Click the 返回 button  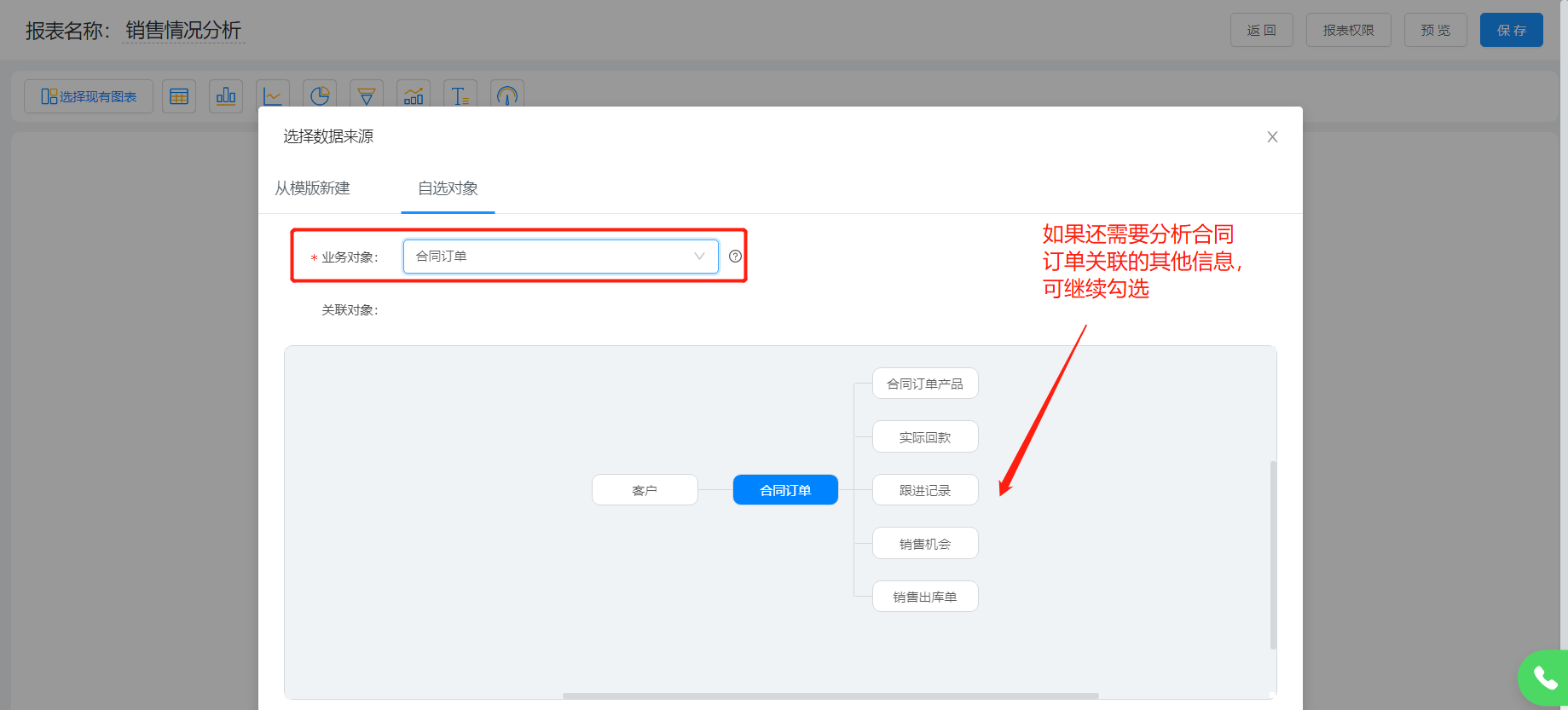1262,30
